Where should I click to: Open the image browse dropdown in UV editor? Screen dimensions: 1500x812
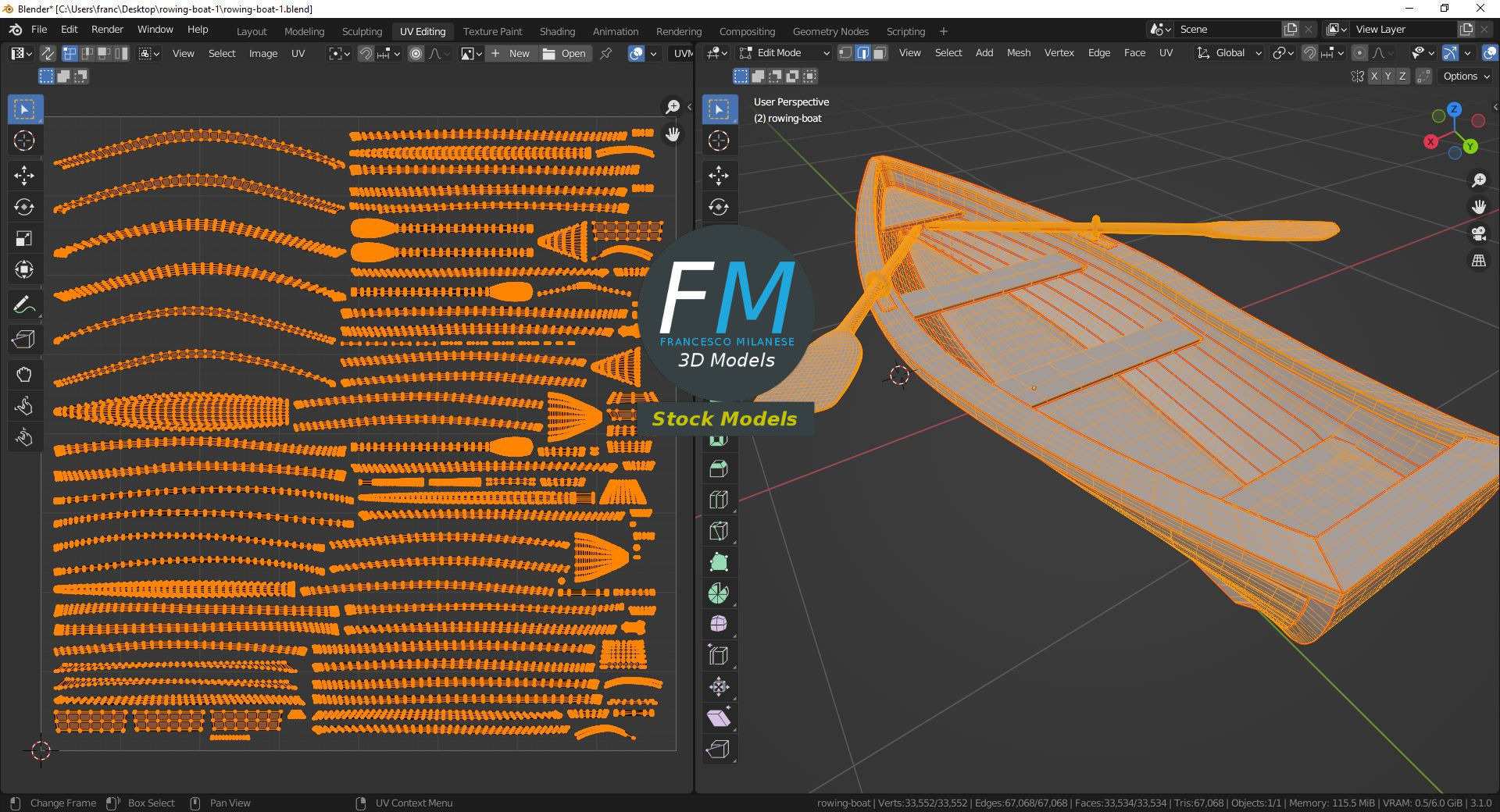470,53
